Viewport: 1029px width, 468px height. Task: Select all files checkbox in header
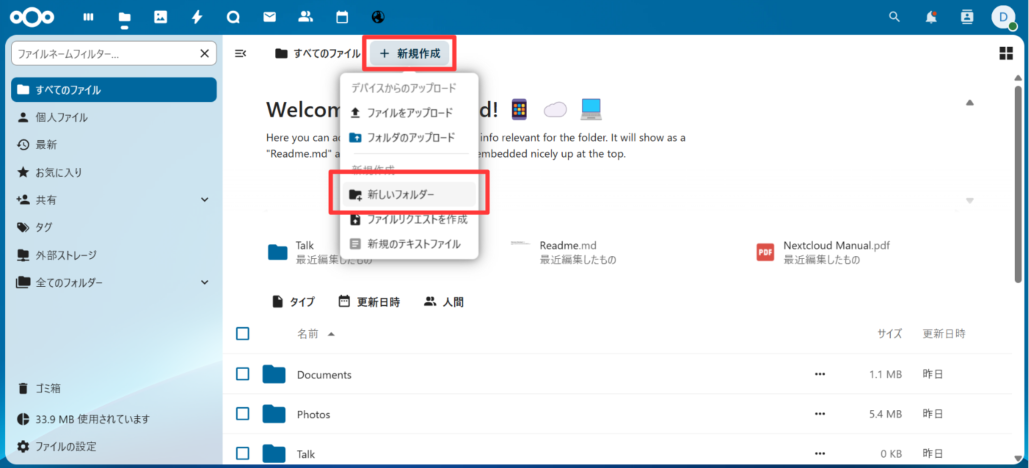coord(243,334)
